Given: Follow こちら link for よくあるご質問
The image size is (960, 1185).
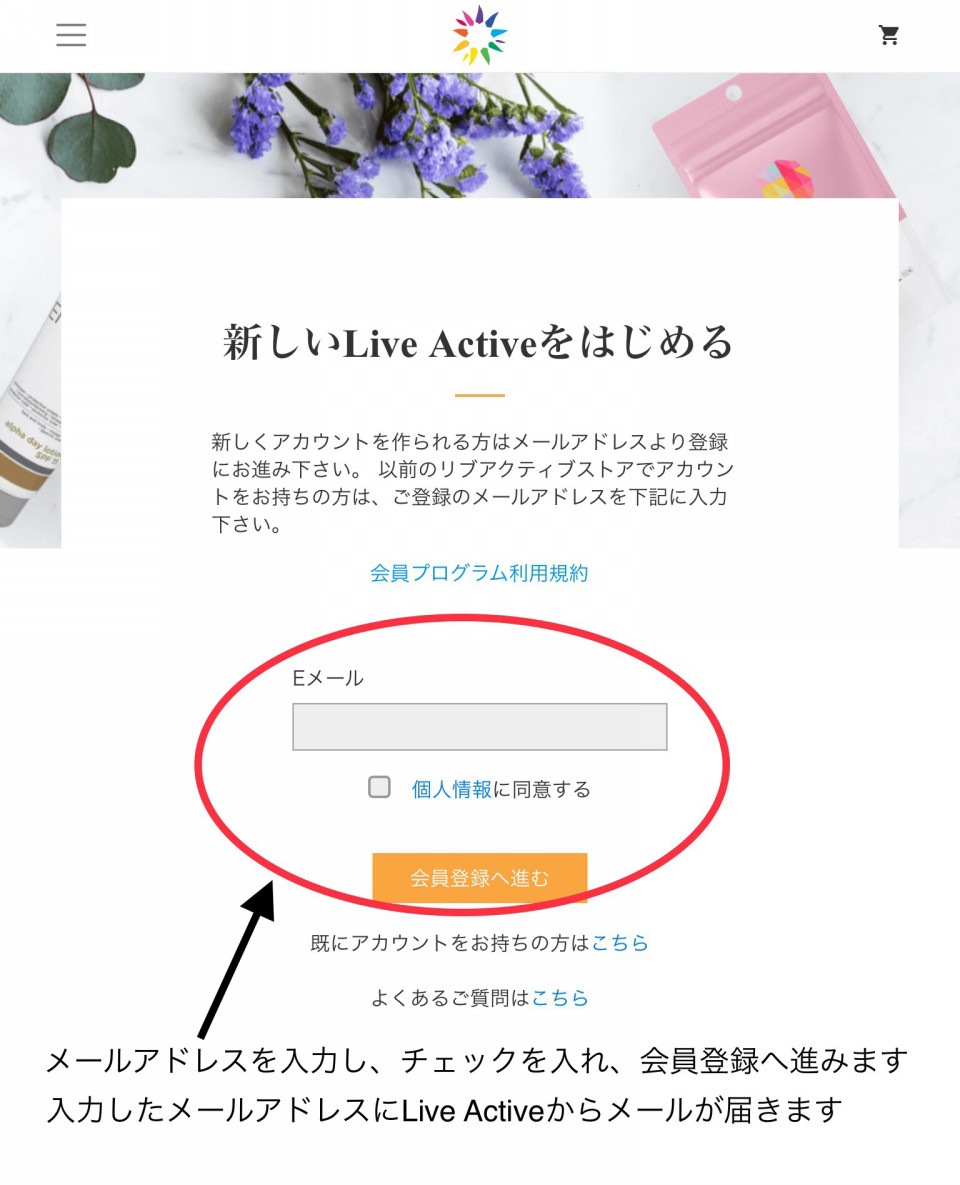Looking at the screenshot, I should click(560, 998).
